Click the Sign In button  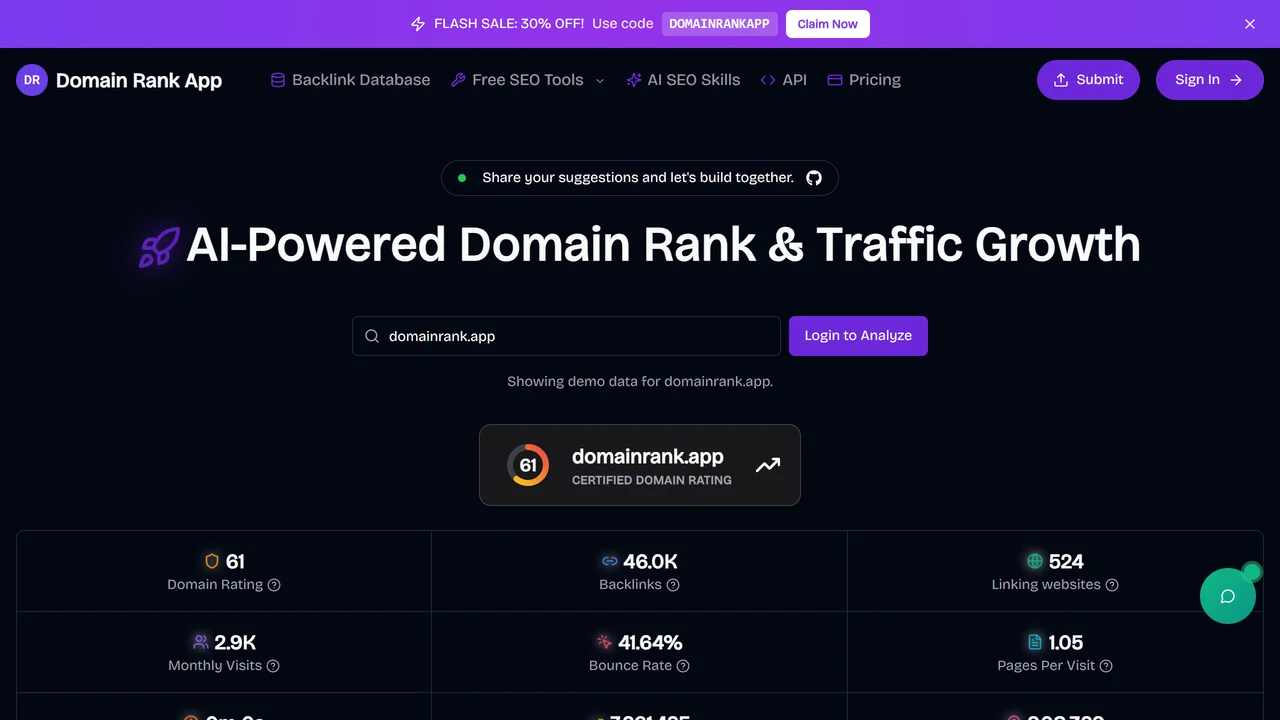(x=1210, y=80)
